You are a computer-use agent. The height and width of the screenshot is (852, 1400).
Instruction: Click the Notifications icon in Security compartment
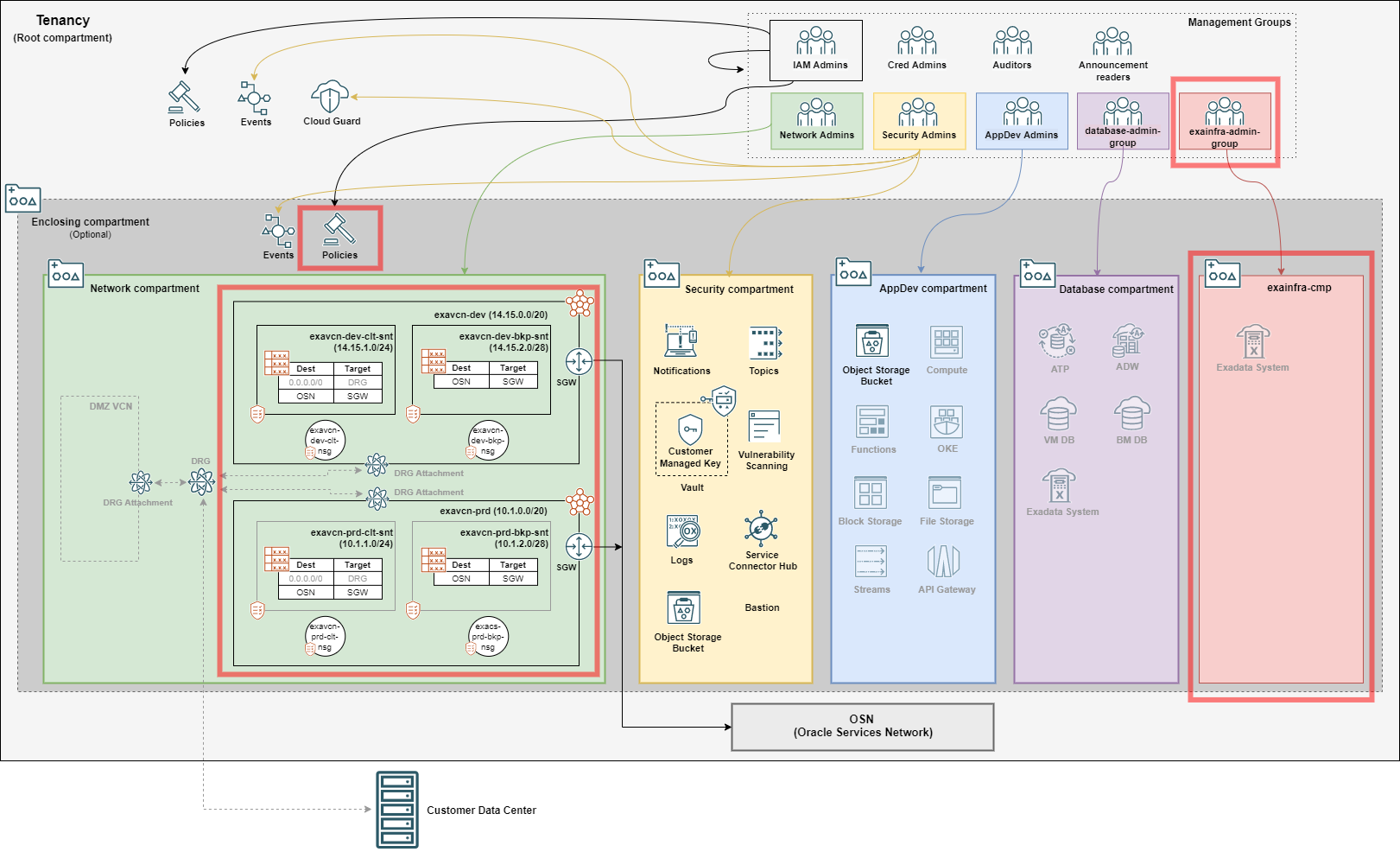681,341
